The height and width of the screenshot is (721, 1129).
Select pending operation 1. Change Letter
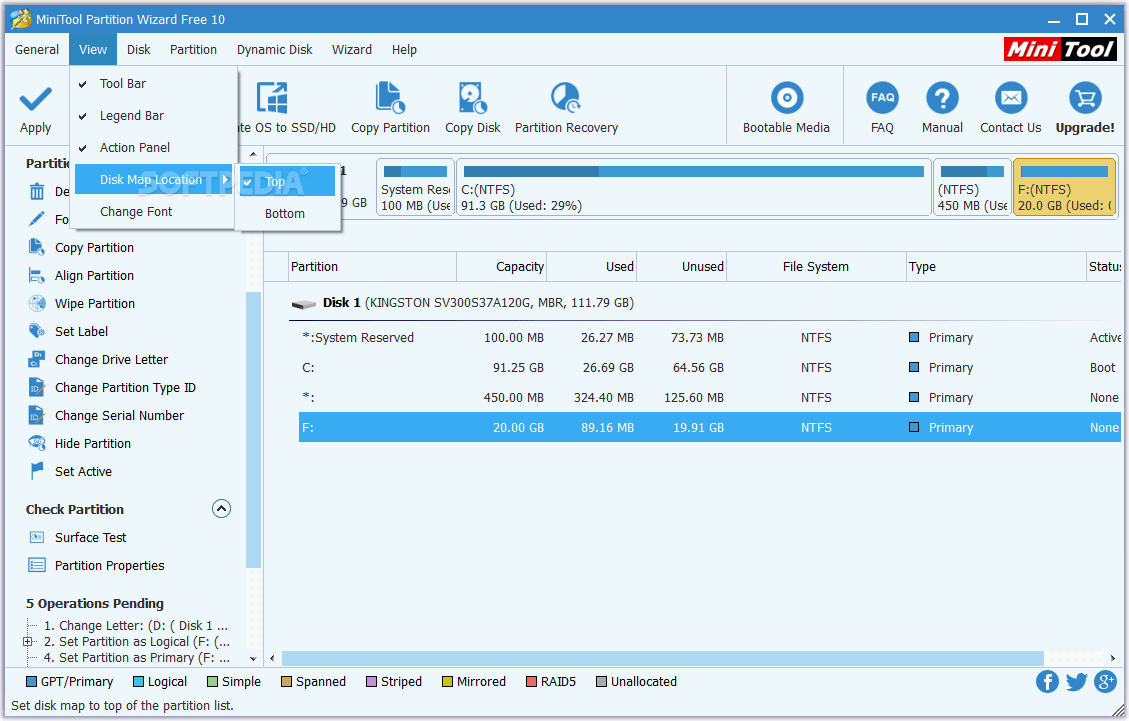coord(136,626)
